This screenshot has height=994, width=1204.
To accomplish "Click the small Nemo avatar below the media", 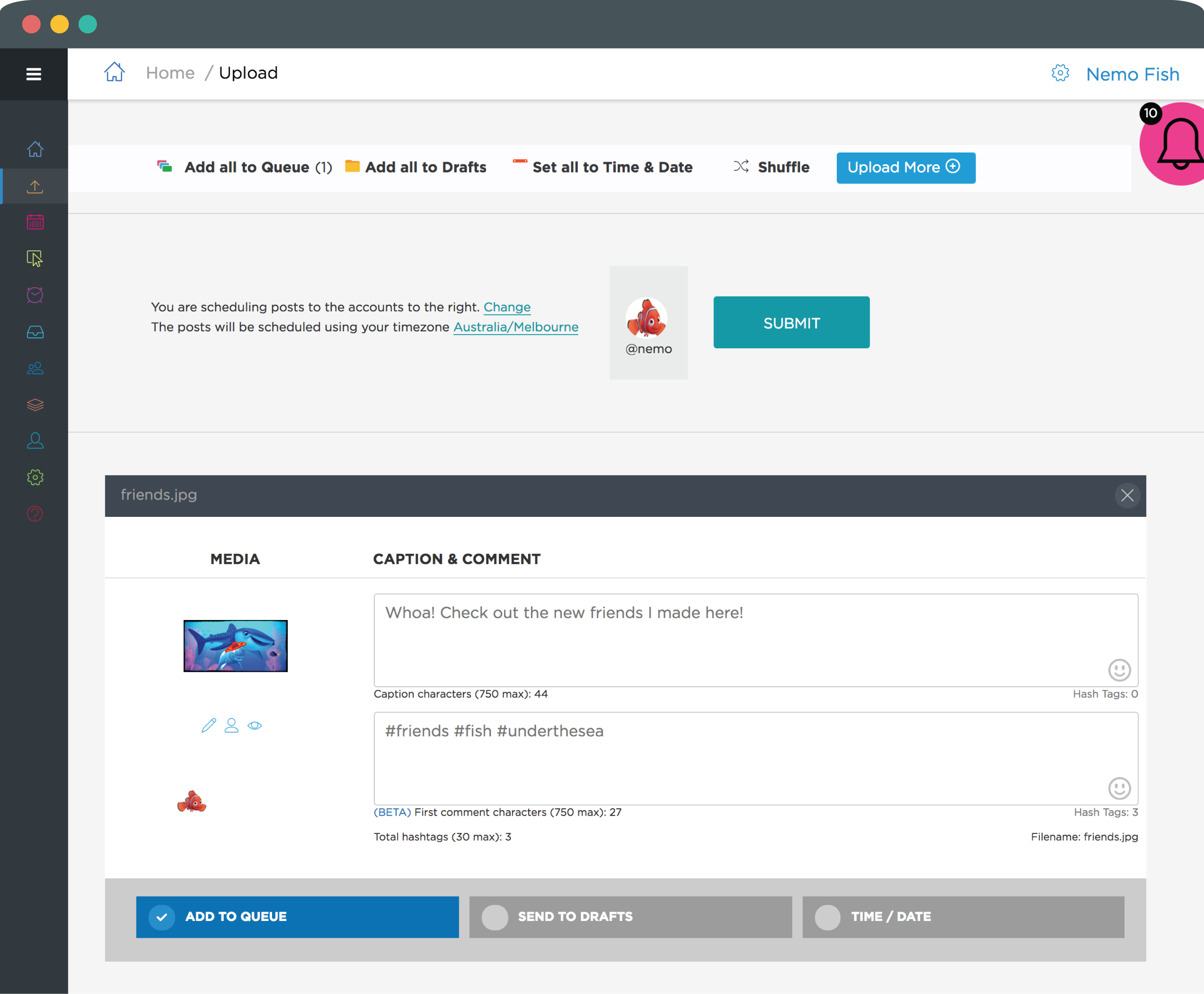I will click(192, 802).
